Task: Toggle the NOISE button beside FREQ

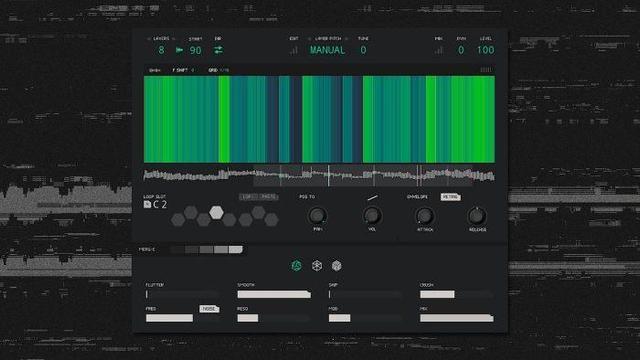Action: pyautogui.click(x=209, y=309)
